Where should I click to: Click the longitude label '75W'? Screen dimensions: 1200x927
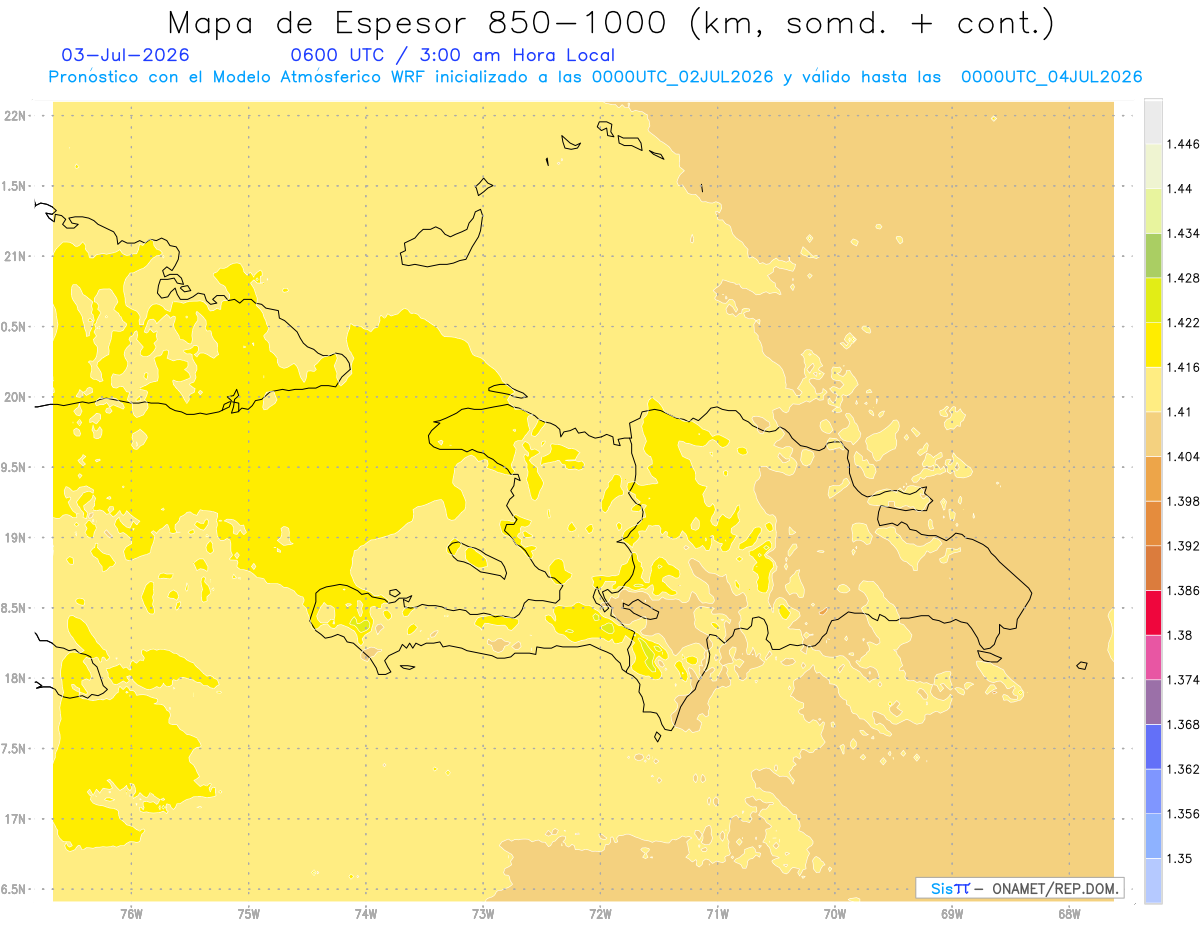click(x=248, y=914)
